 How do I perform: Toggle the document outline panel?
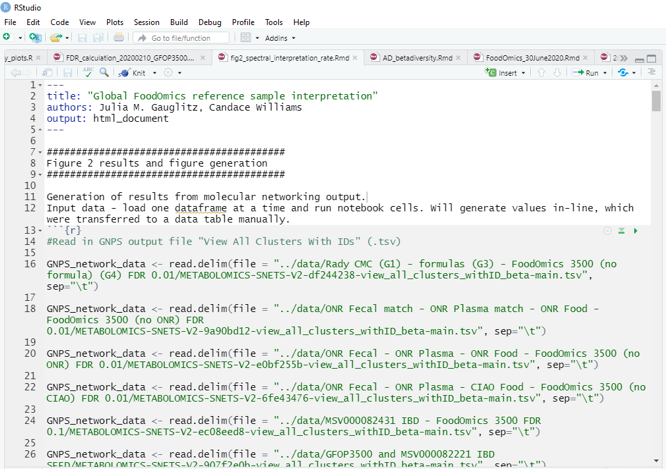(652, 72)
